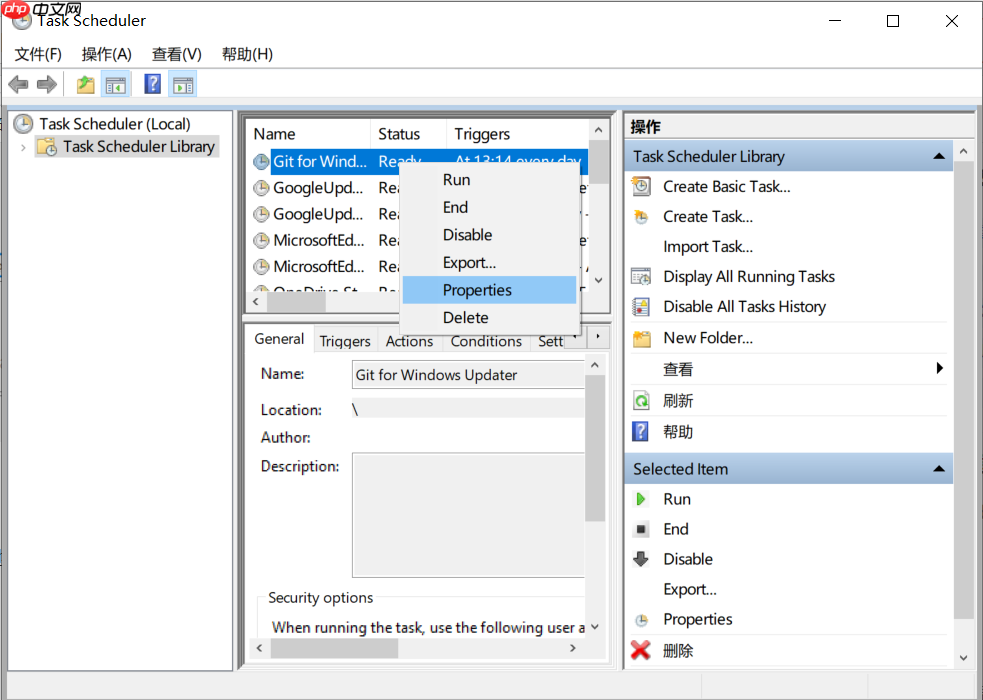Click the green Run arrow icon

point(641,499)
